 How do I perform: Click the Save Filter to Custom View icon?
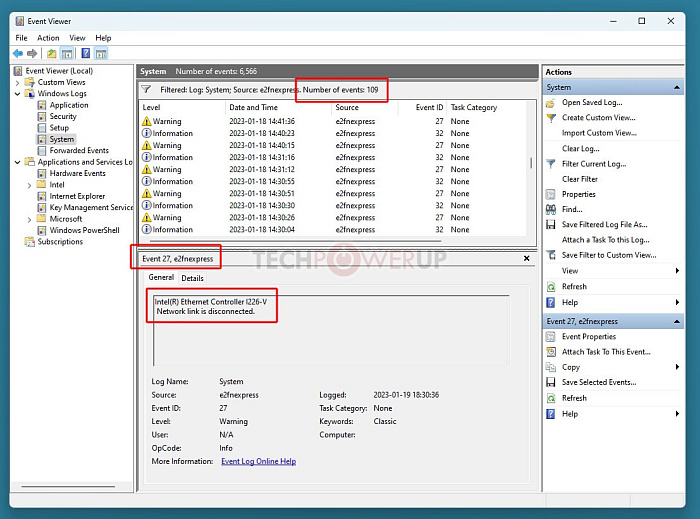point(551,255)
